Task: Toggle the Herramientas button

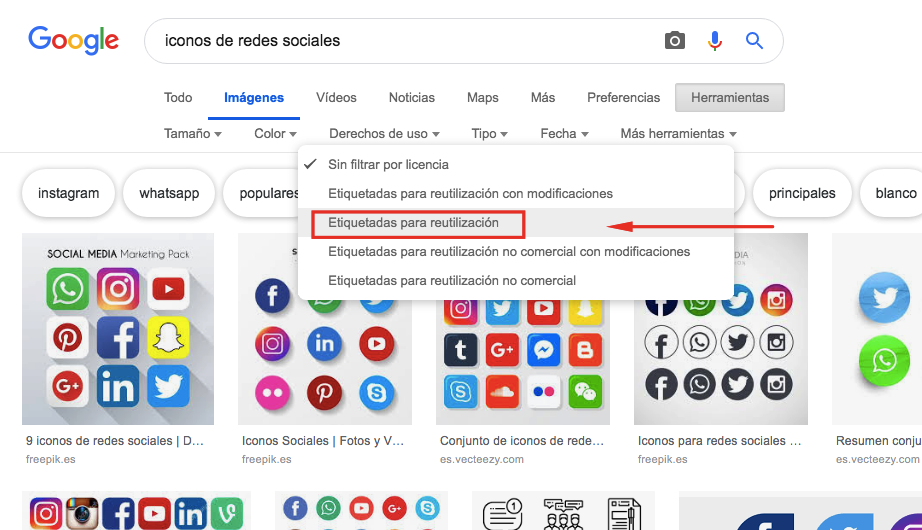Action: point(730,98)
